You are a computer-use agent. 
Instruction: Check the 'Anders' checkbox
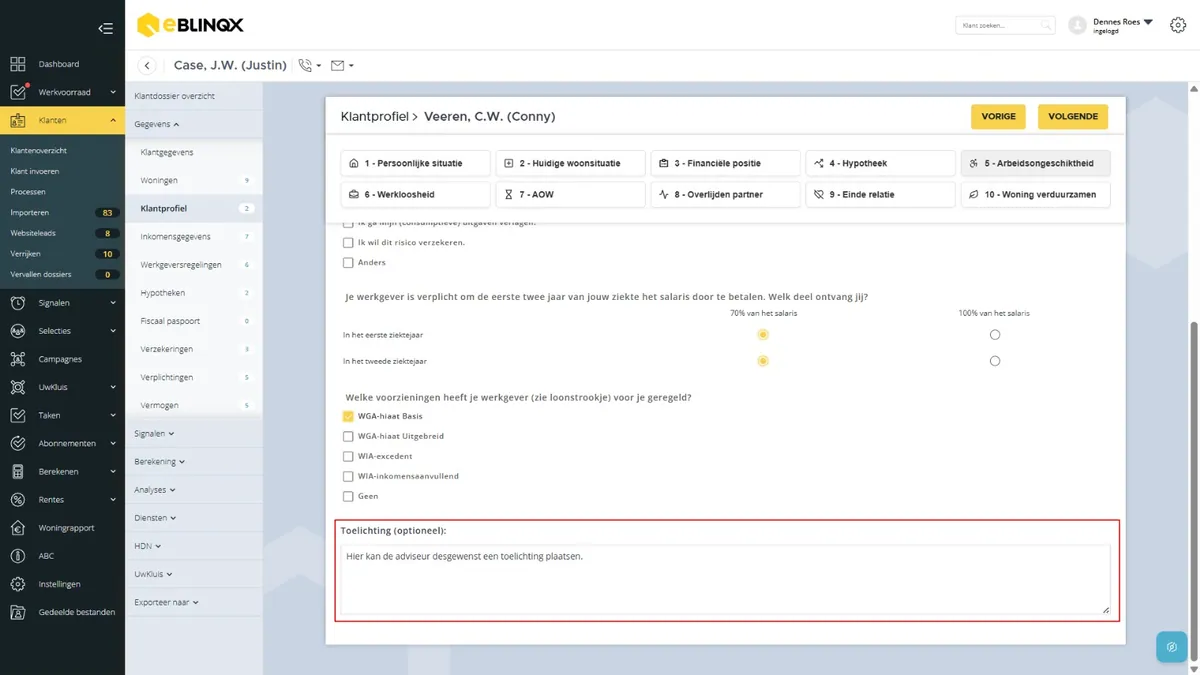(348, 262)
